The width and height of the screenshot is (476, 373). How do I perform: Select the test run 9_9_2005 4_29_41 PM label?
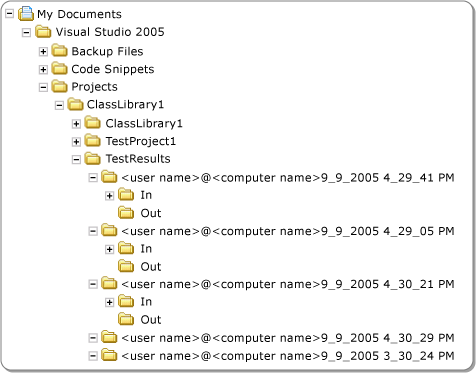(288, 178)
